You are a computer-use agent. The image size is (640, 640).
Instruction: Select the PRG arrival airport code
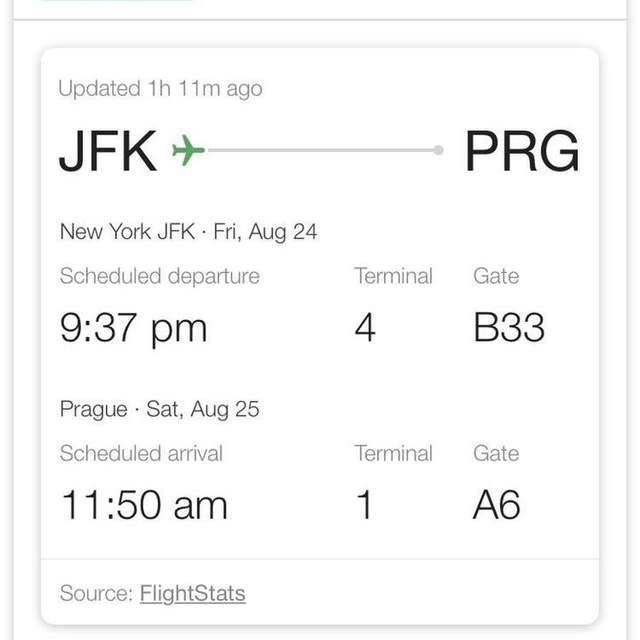click(522, 151)
